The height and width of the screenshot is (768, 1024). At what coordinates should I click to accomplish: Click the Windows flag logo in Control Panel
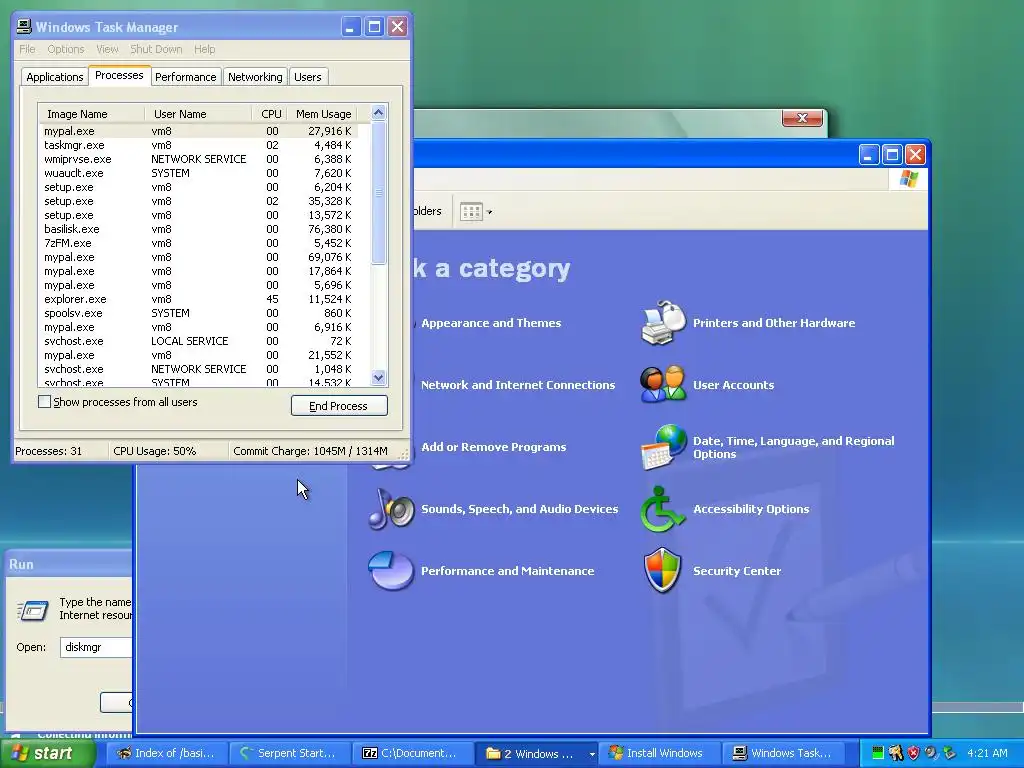coord(908,179)
